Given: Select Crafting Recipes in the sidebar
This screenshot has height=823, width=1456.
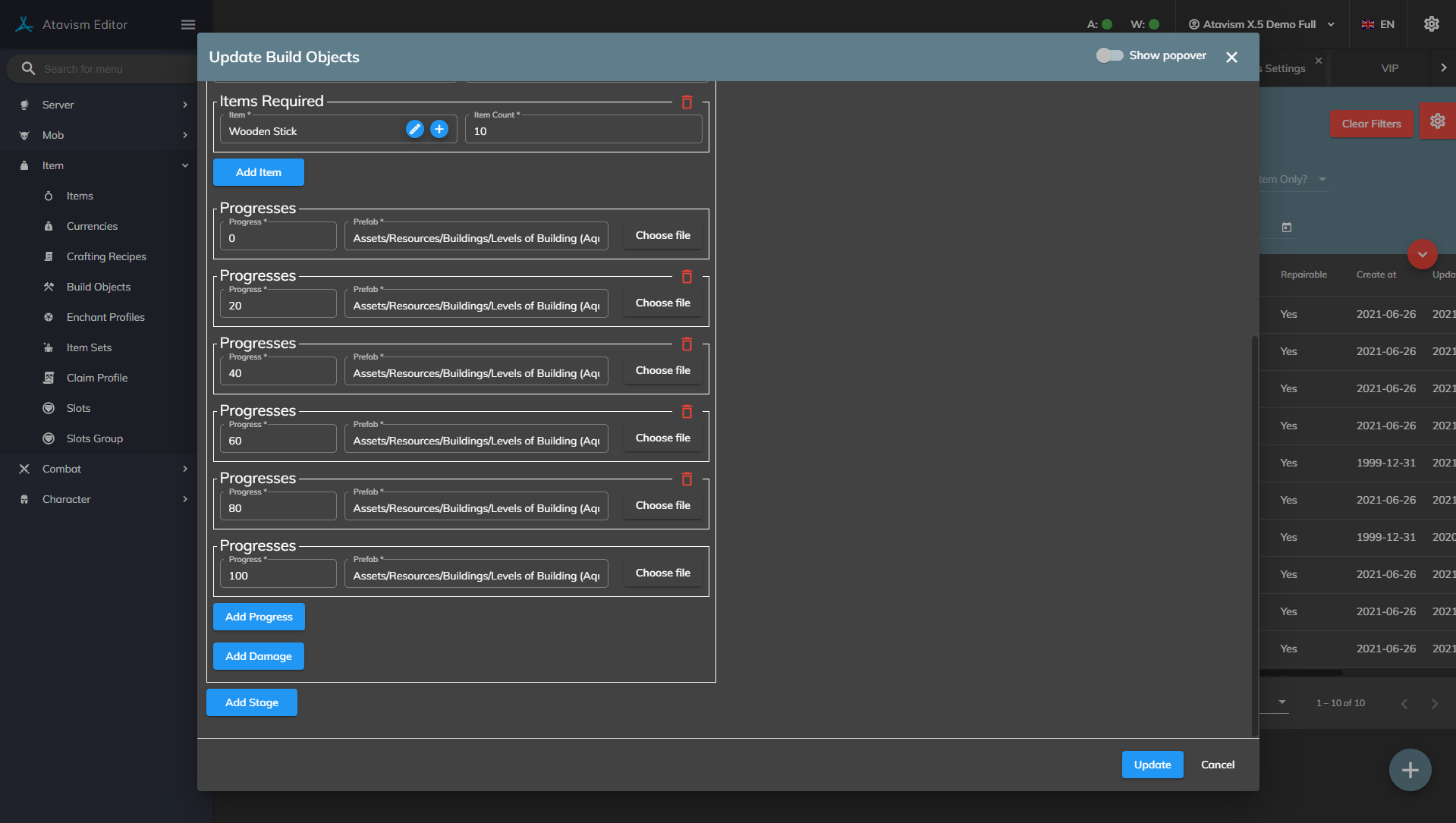Looking at the screenshot, I should click(x=106, y=256).
